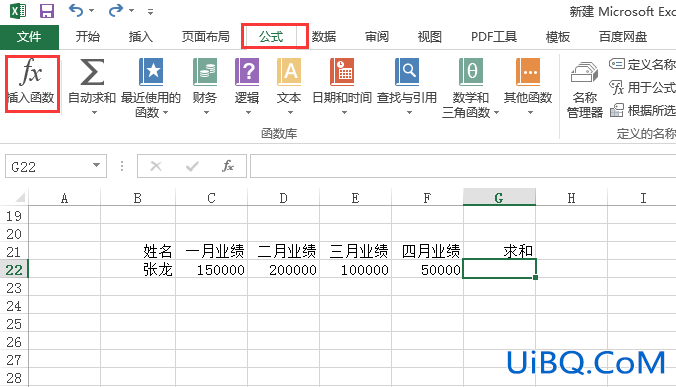
Task: Expand the Financial (财务) dropdown arrow
Action: [x=206, y=113]
